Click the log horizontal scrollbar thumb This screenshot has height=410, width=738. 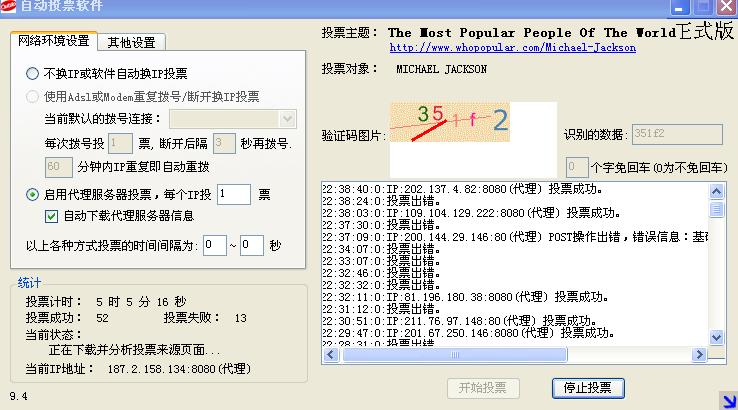coord(455,354)
